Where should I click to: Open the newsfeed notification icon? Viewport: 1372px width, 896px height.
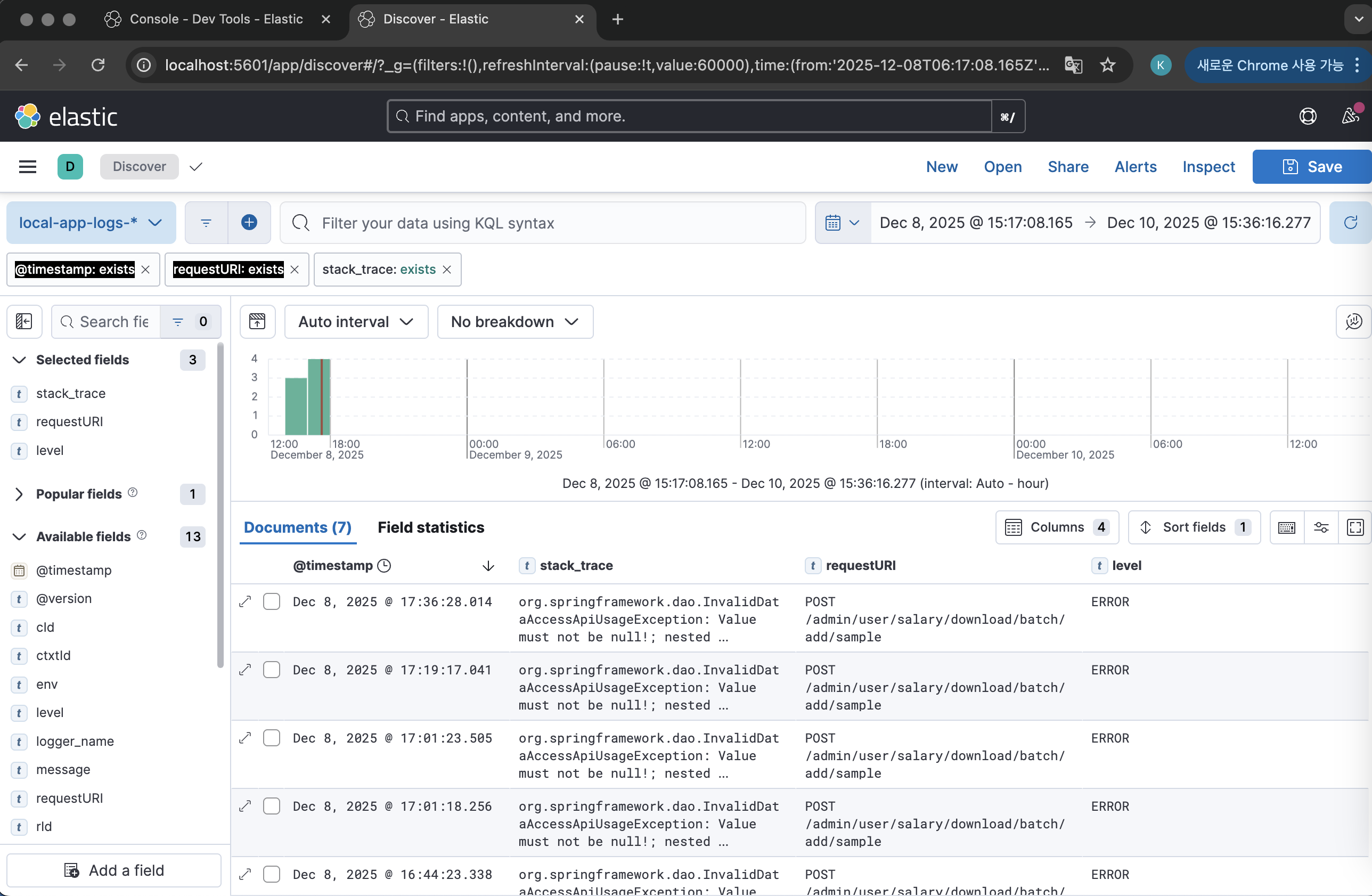pos(1350,116)
